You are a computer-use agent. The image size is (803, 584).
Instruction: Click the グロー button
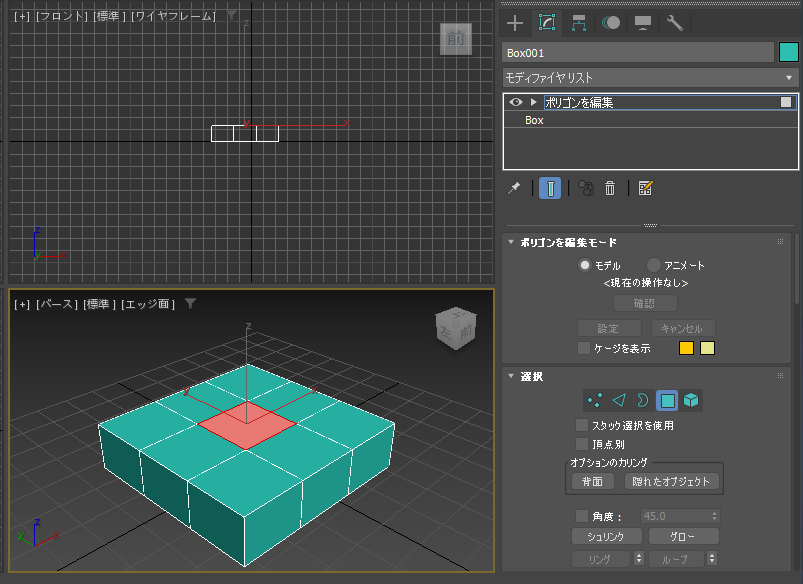pos(684,536)
